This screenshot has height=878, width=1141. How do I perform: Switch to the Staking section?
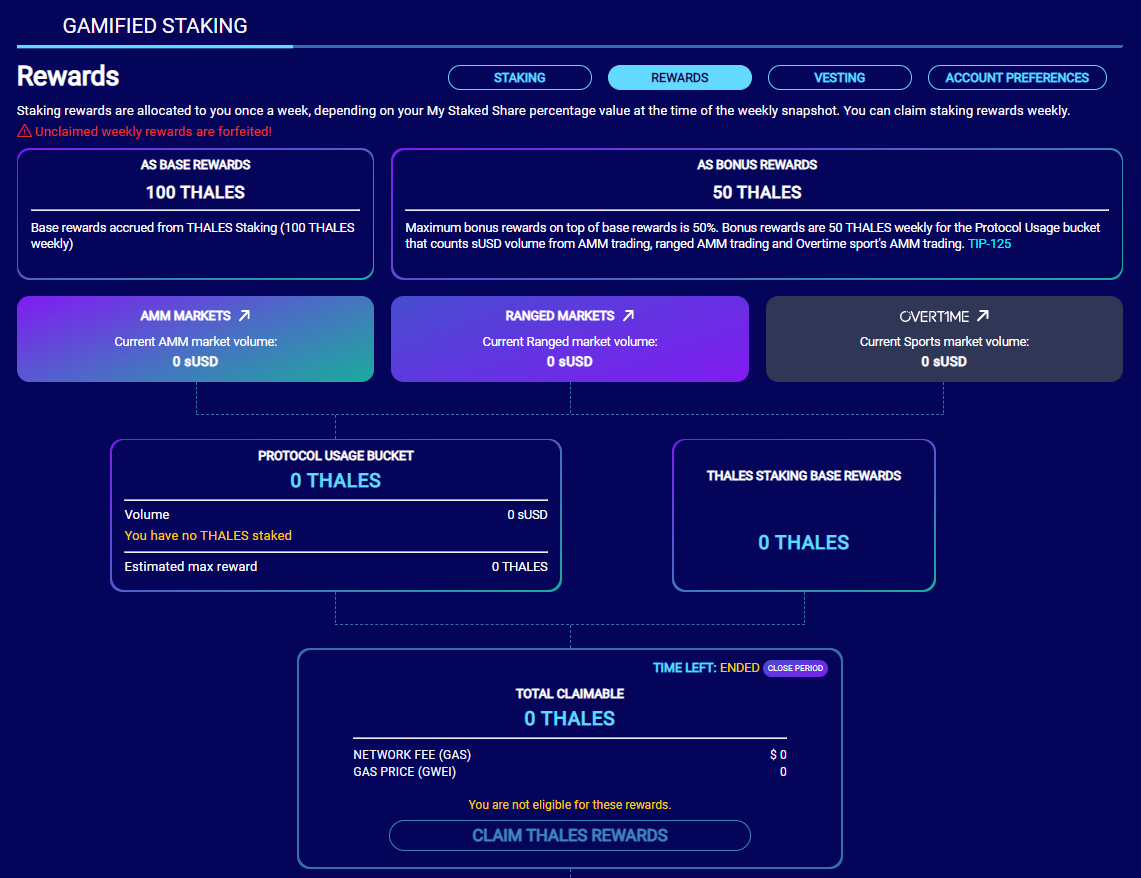pyautogui.click(x=520, y=78)
